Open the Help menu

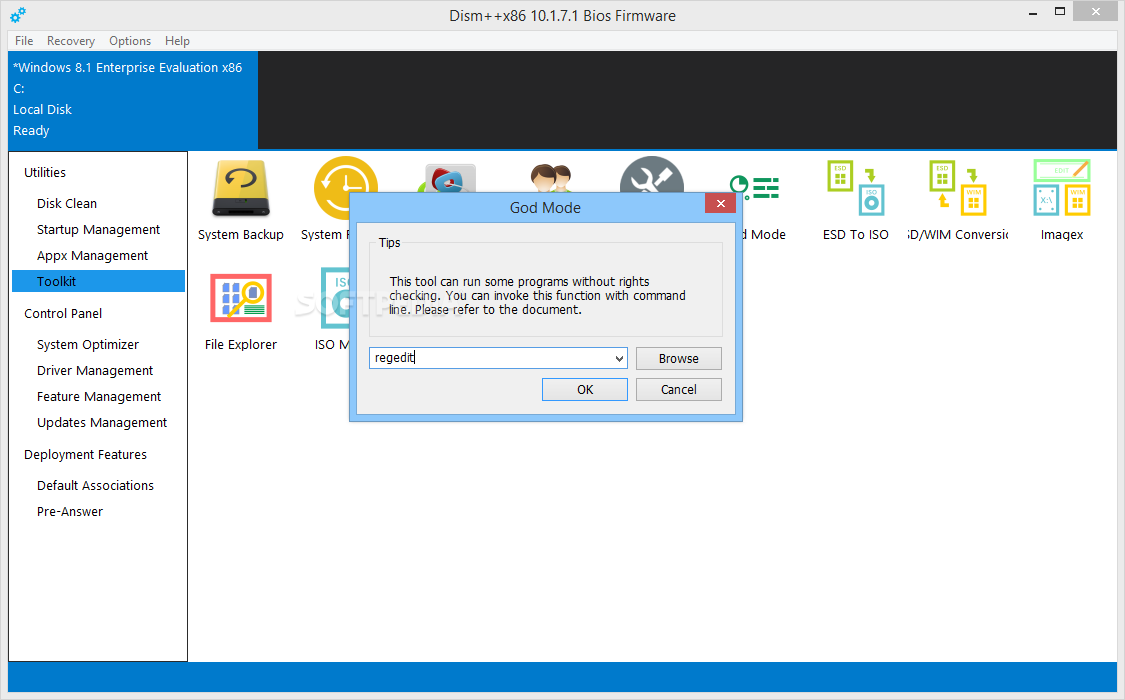(177, 41)
